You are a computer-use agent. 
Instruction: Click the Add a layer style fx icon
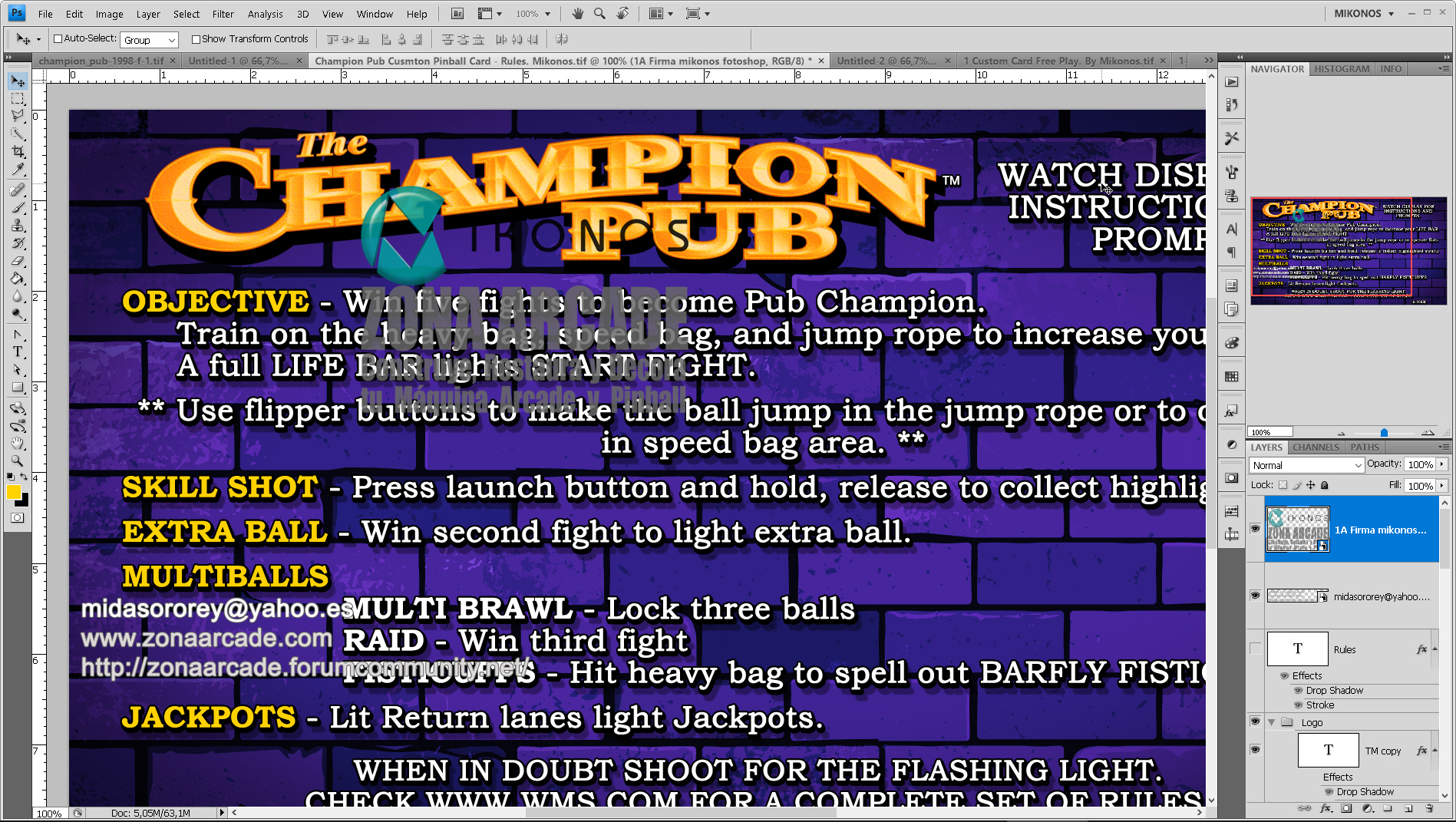1326,808
